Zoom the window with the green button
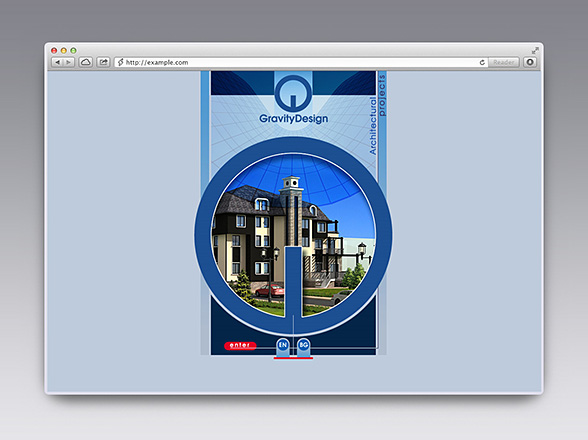Screen dimensions: 588x440 74,50
